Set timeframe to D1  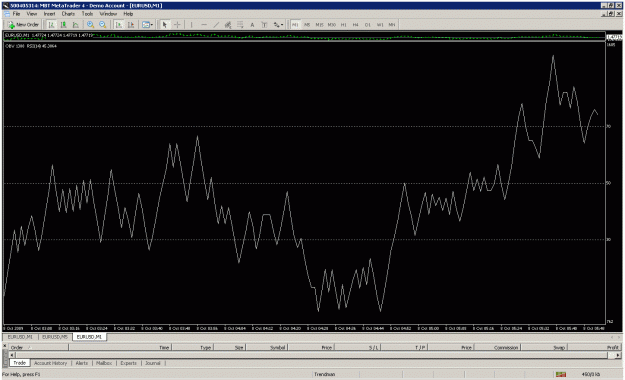tap(368, 25)
